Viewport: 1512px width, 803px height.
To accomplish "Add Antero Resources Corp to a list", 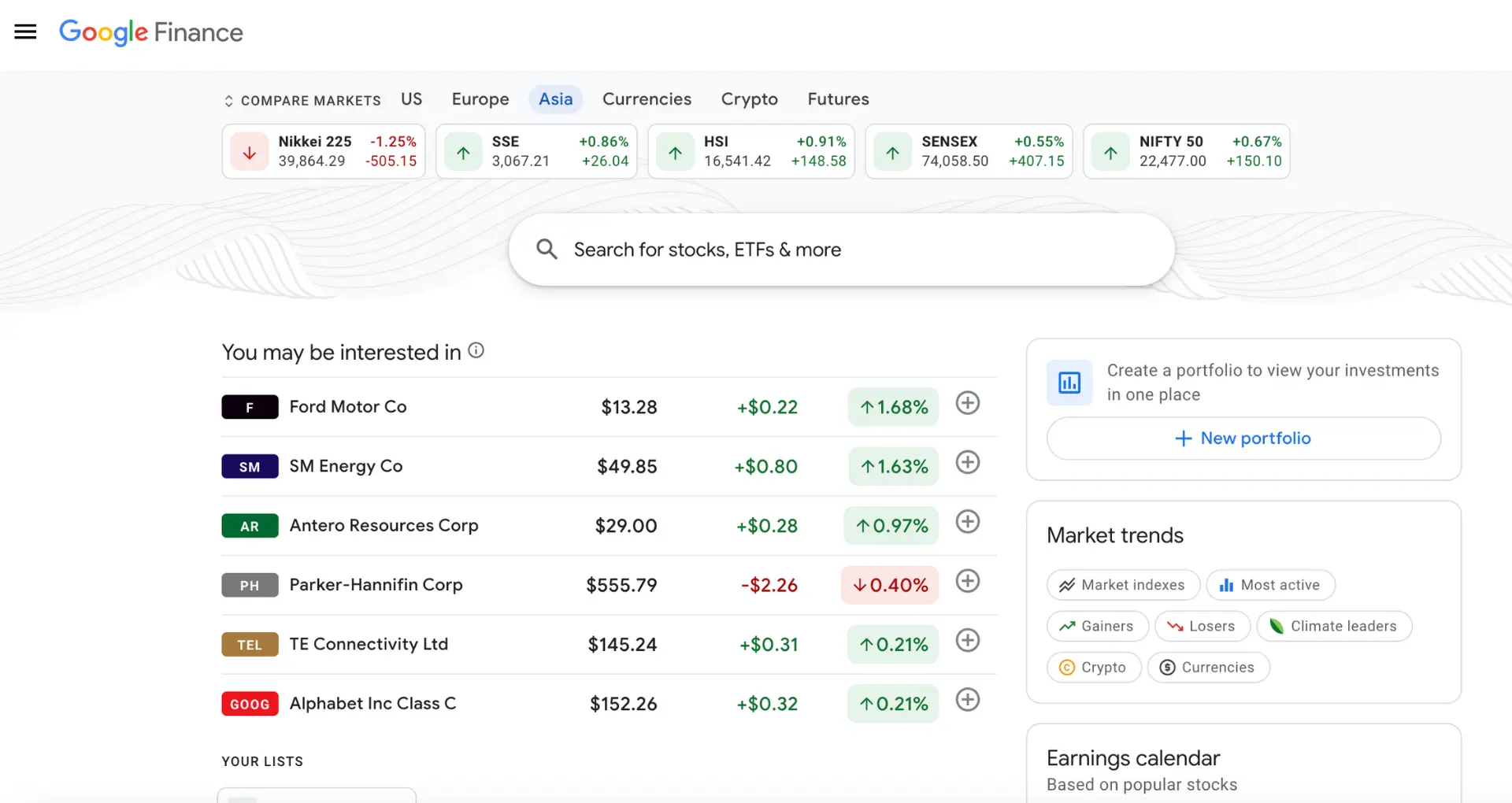I will [x=967, y=521].
